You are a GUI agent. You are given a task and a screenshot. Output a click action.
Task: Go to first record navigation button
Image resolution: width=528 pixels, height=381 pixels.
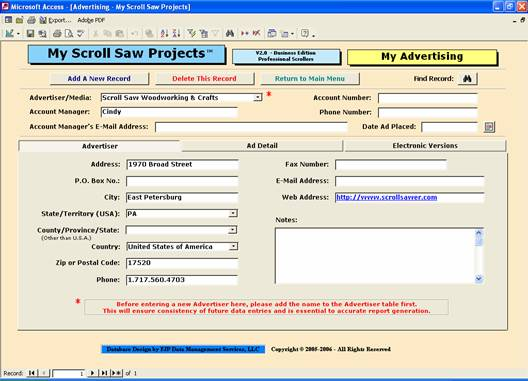[x=32, y=373]
